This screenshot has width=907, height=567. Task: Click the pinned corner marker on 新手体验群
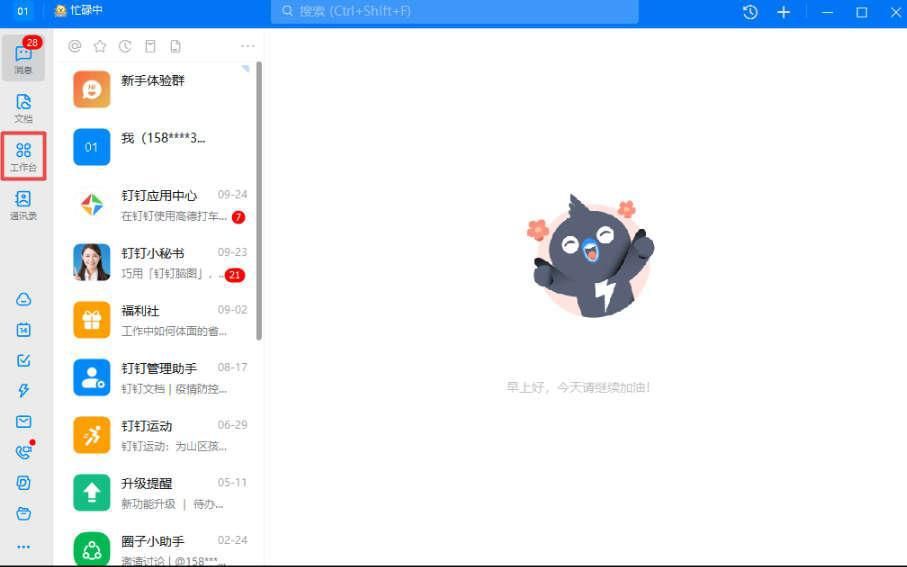(x=245, y=68)
